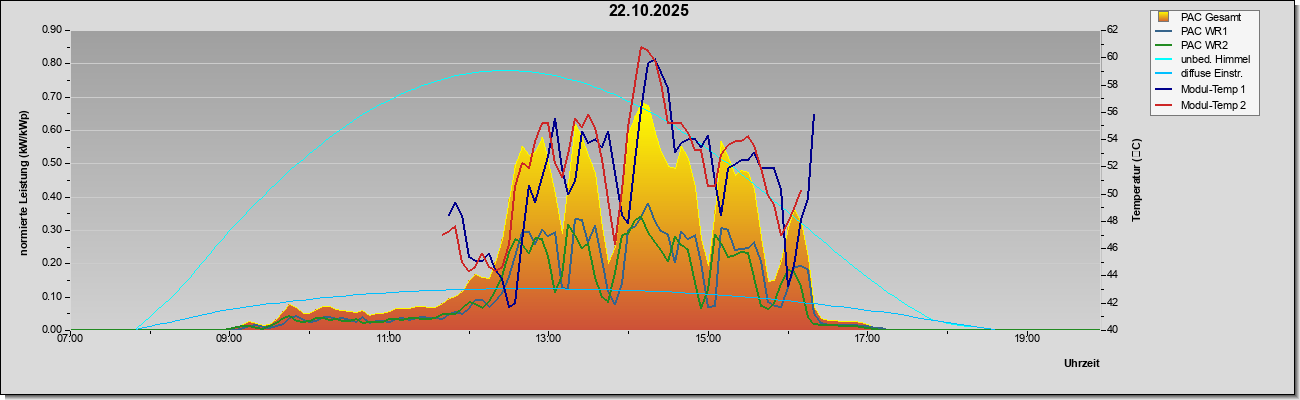Viewport: 1300px width, 400px height.
Task: Click the 52 temperature axis value
Action: pos(1112,166)
